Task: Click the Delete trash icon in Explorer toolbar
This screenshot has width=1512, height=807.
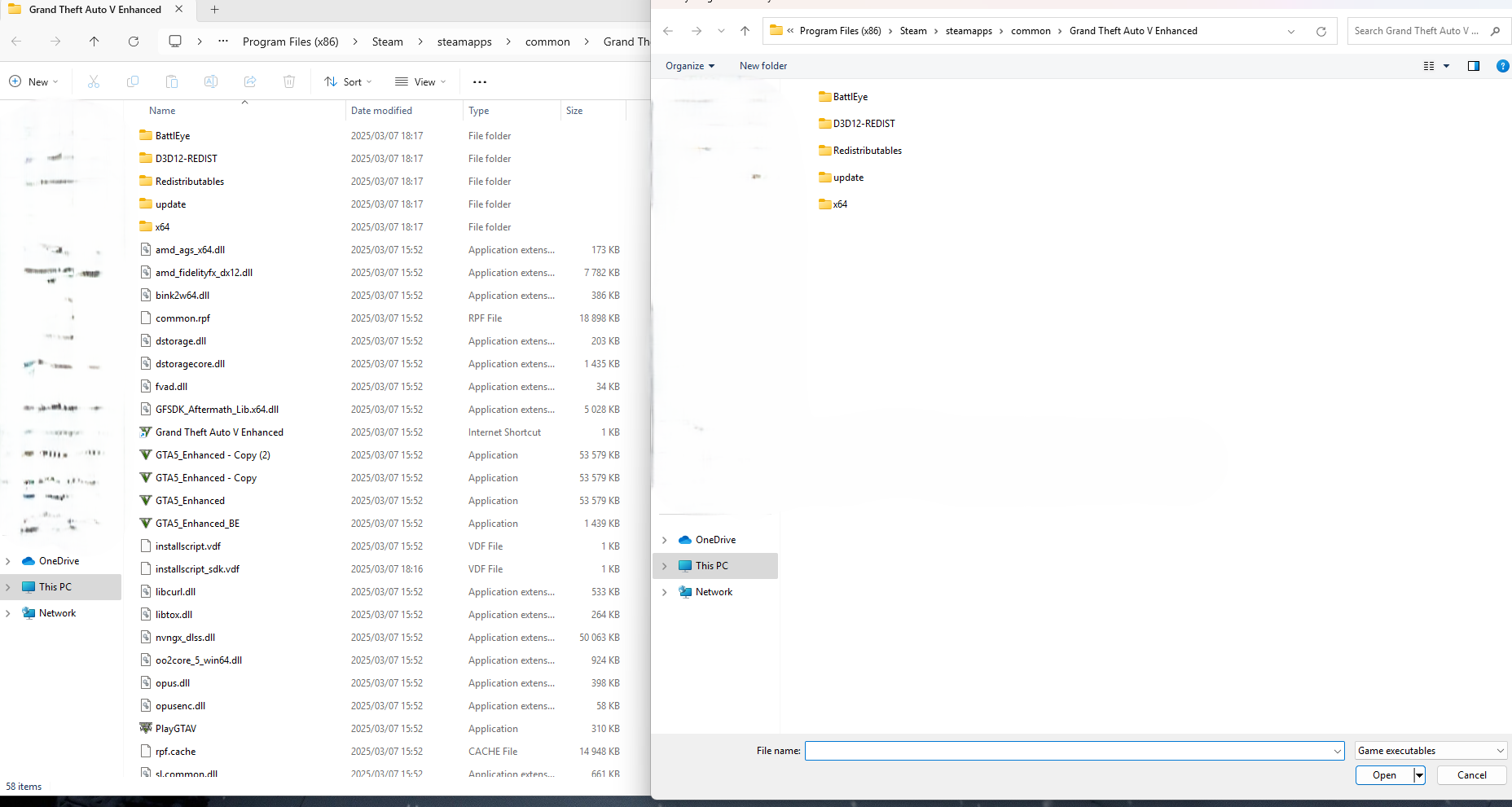Action: pyautogui.click(x=289, y=81)
